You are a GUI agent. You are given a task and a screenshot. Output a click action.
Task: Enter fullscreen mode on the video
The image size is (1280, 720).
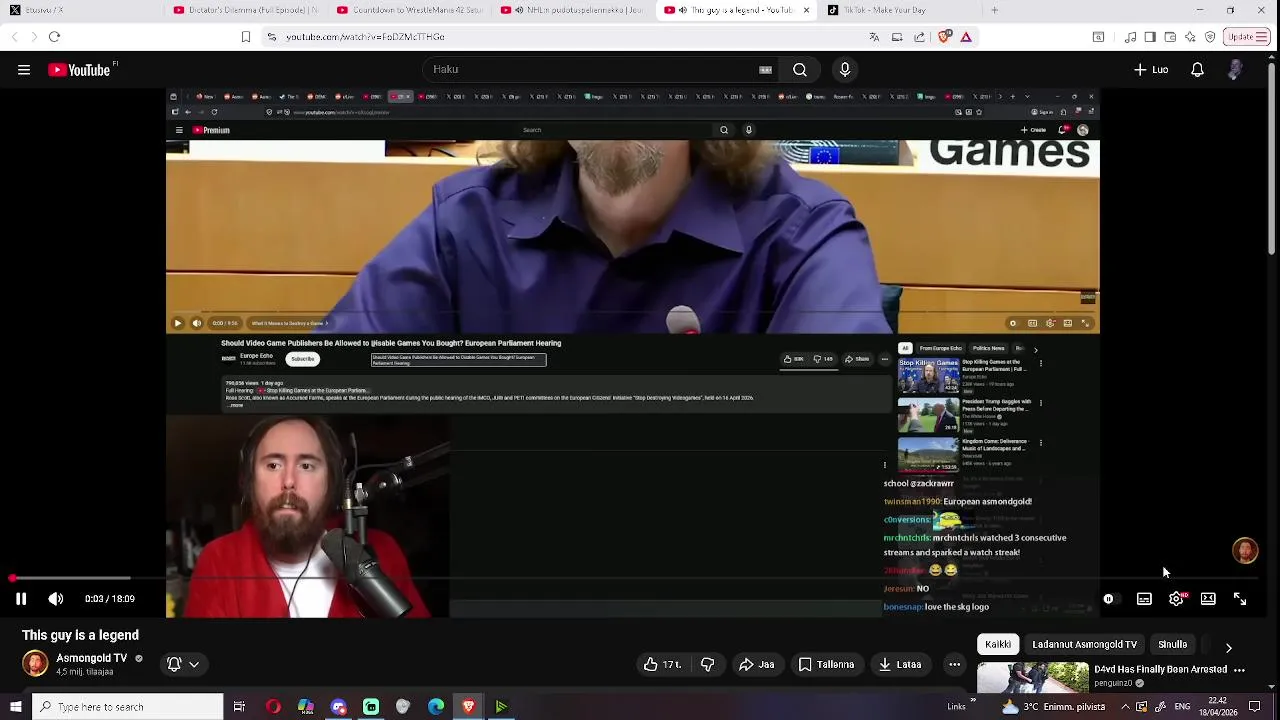pos(1240,599)
